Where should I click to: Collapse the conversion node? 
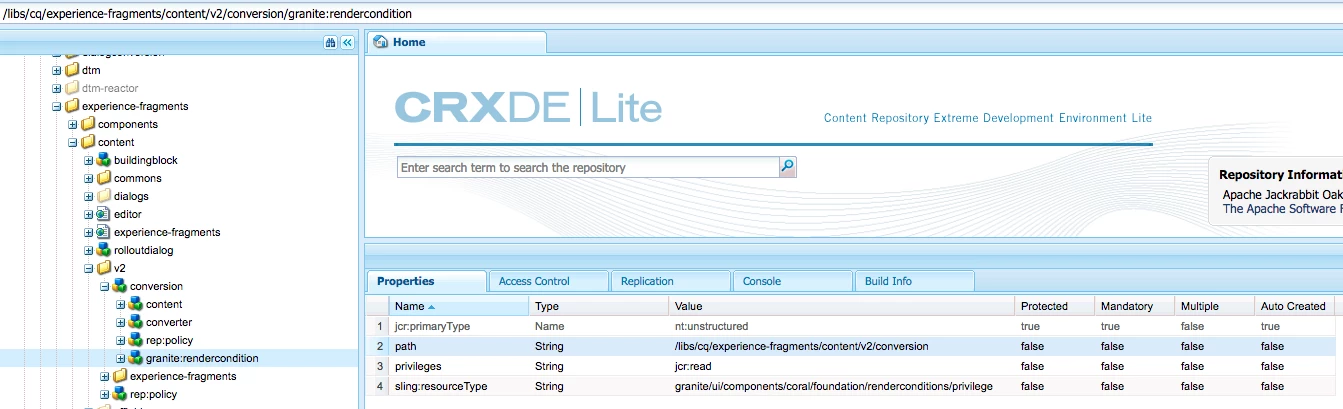105,286
